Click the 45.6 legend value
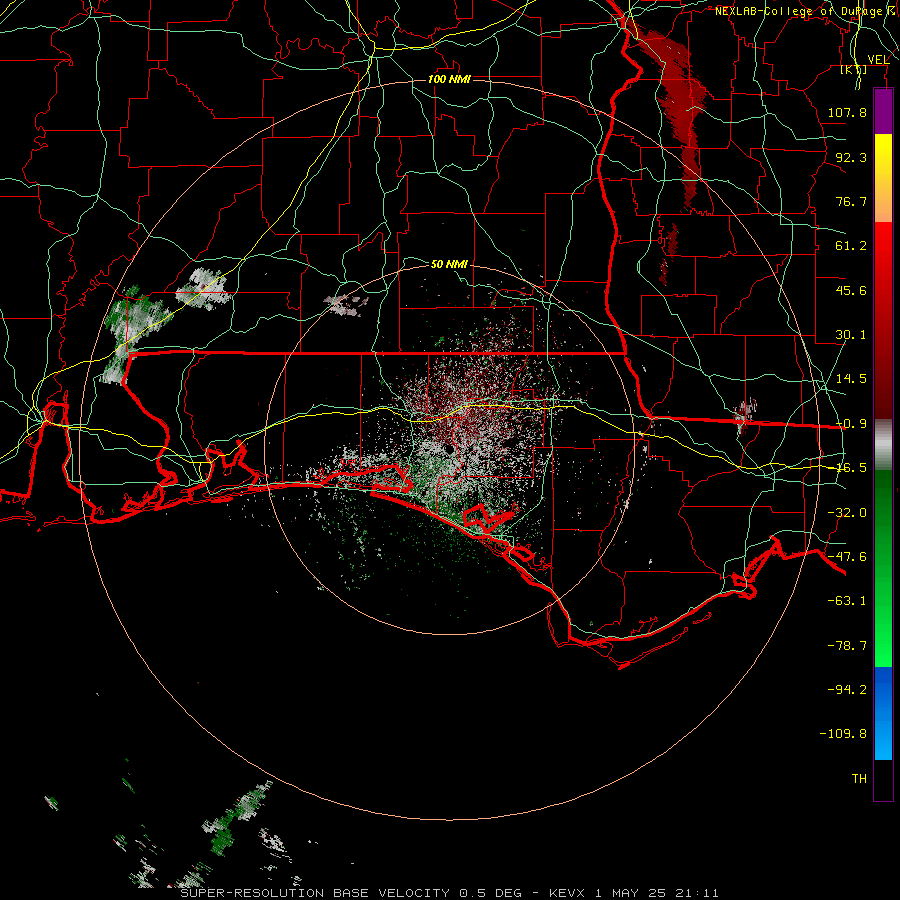The image size is (900, 900). (851, 290)
